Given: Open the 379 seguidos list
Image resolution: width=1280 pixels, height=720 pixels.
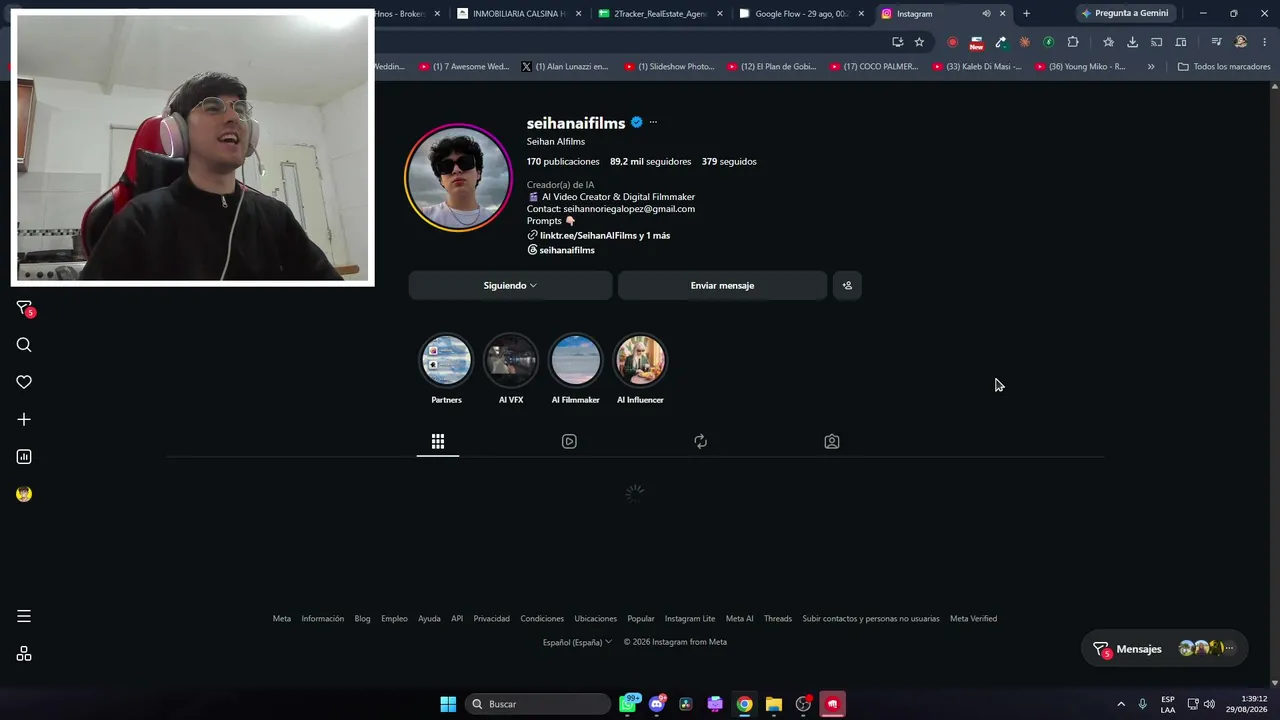Looking at the screenshot, I should 729,161.
